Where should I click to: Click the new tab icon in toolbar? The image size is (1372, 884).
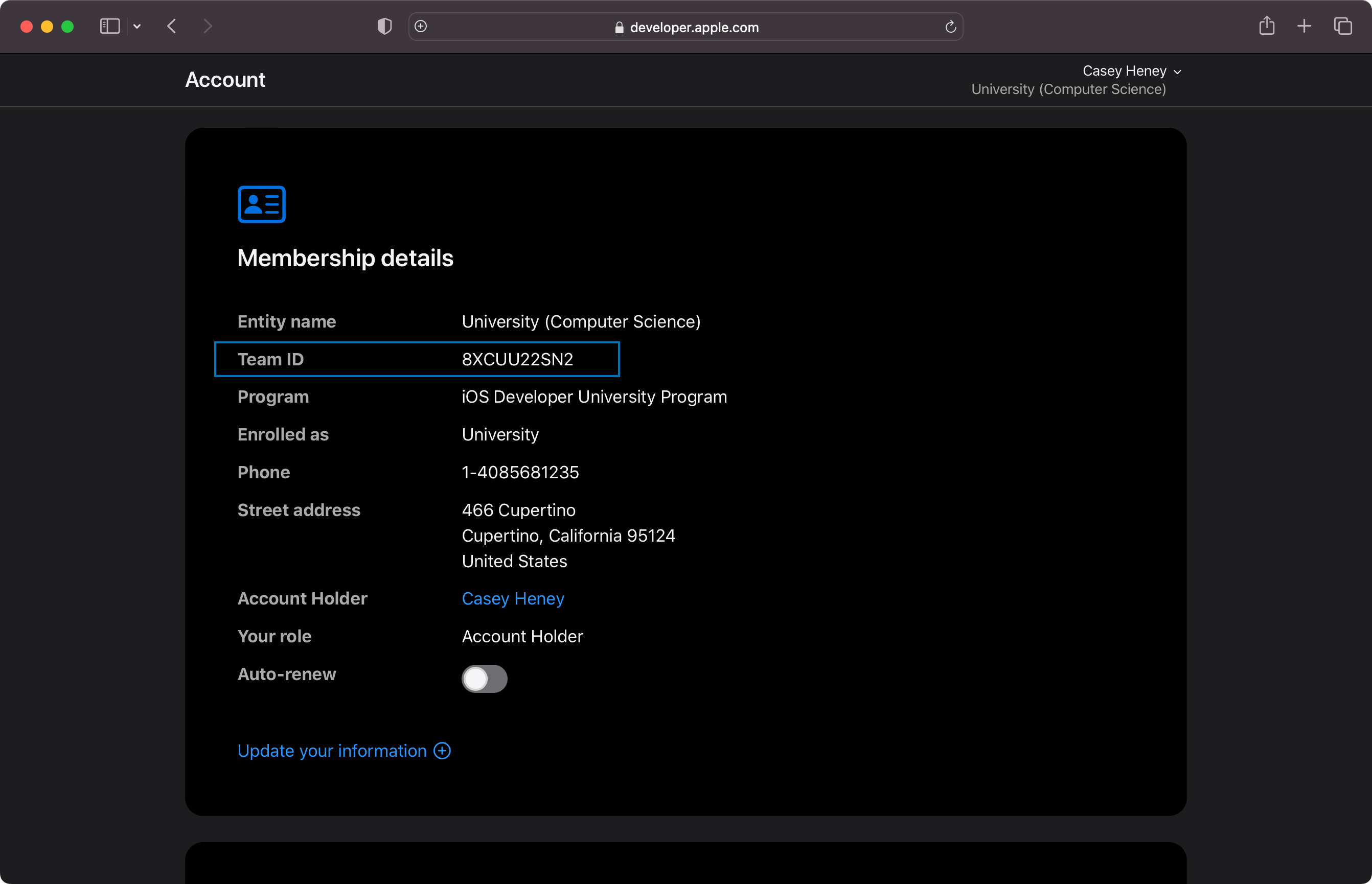coord(1305,27)
